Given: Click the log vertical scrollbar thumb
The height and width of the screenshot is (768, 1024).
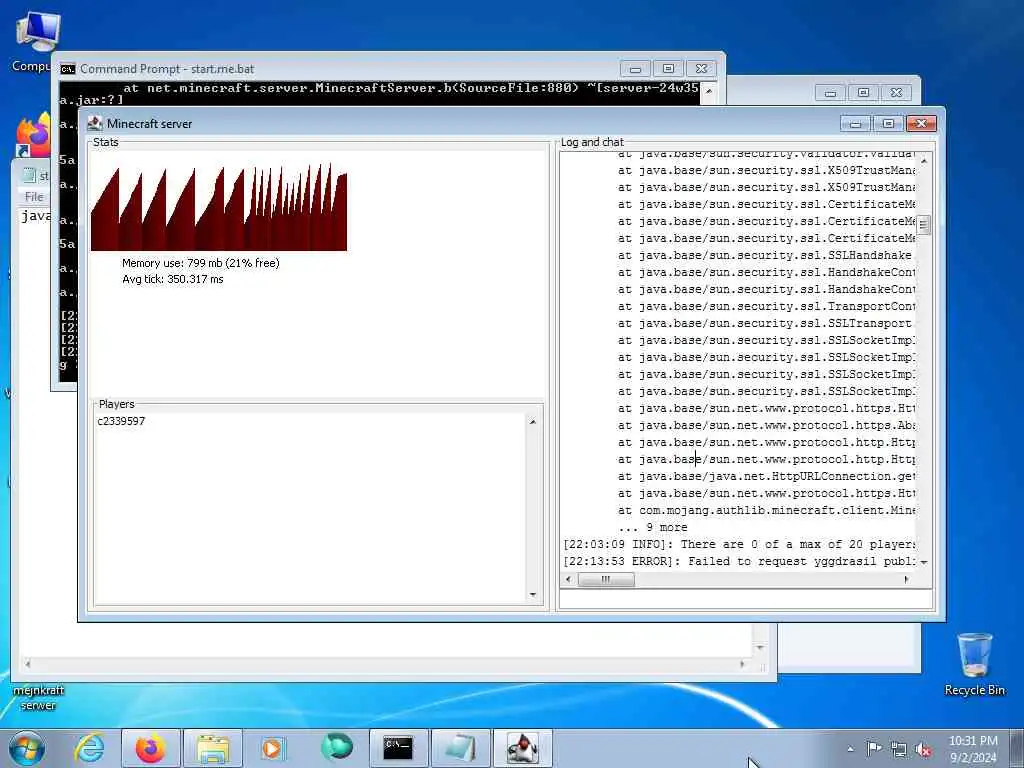Looking at the screenshot, I should coord(923,224).
